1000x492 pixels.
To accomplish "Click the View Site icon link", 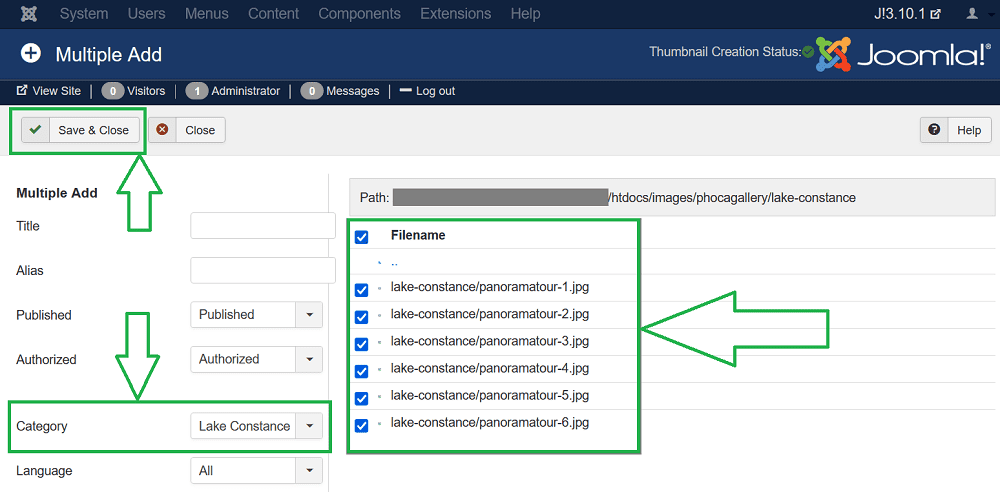I will (22, 91).
